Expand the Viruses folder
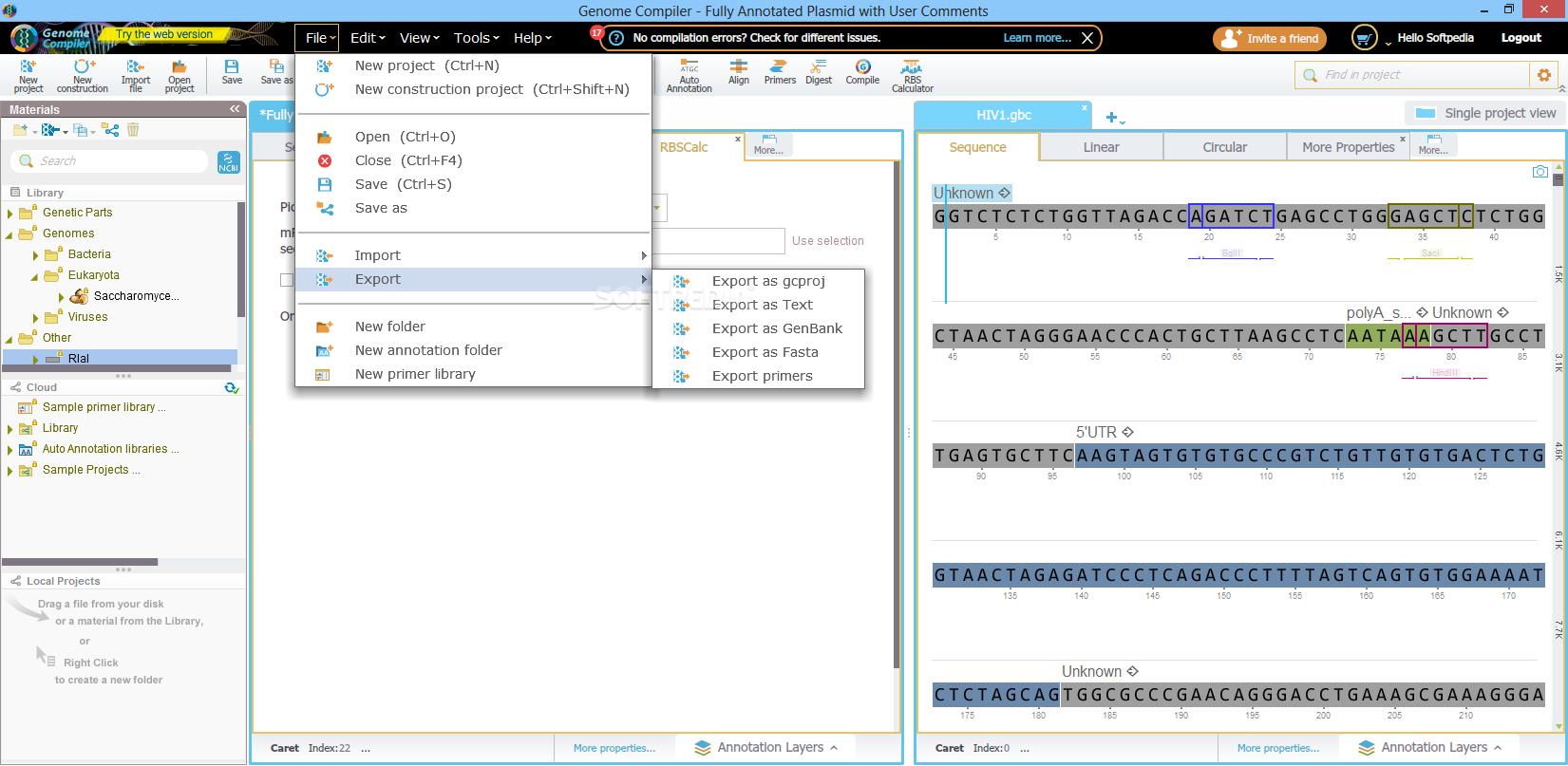This screenshot has width=1568, height=766. coord(36,317)
